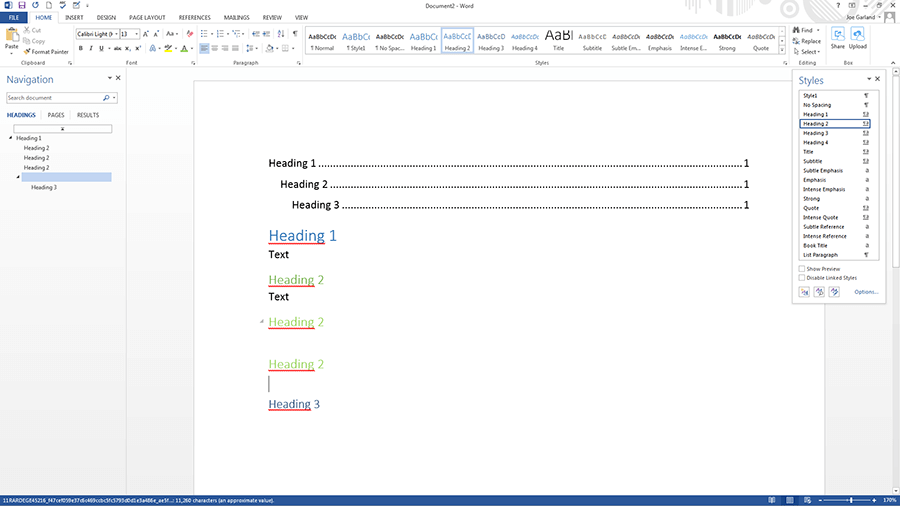Screen dimensions: 900x506
Task: Click the Upload icon in the Box group
Action: point(858,38)
